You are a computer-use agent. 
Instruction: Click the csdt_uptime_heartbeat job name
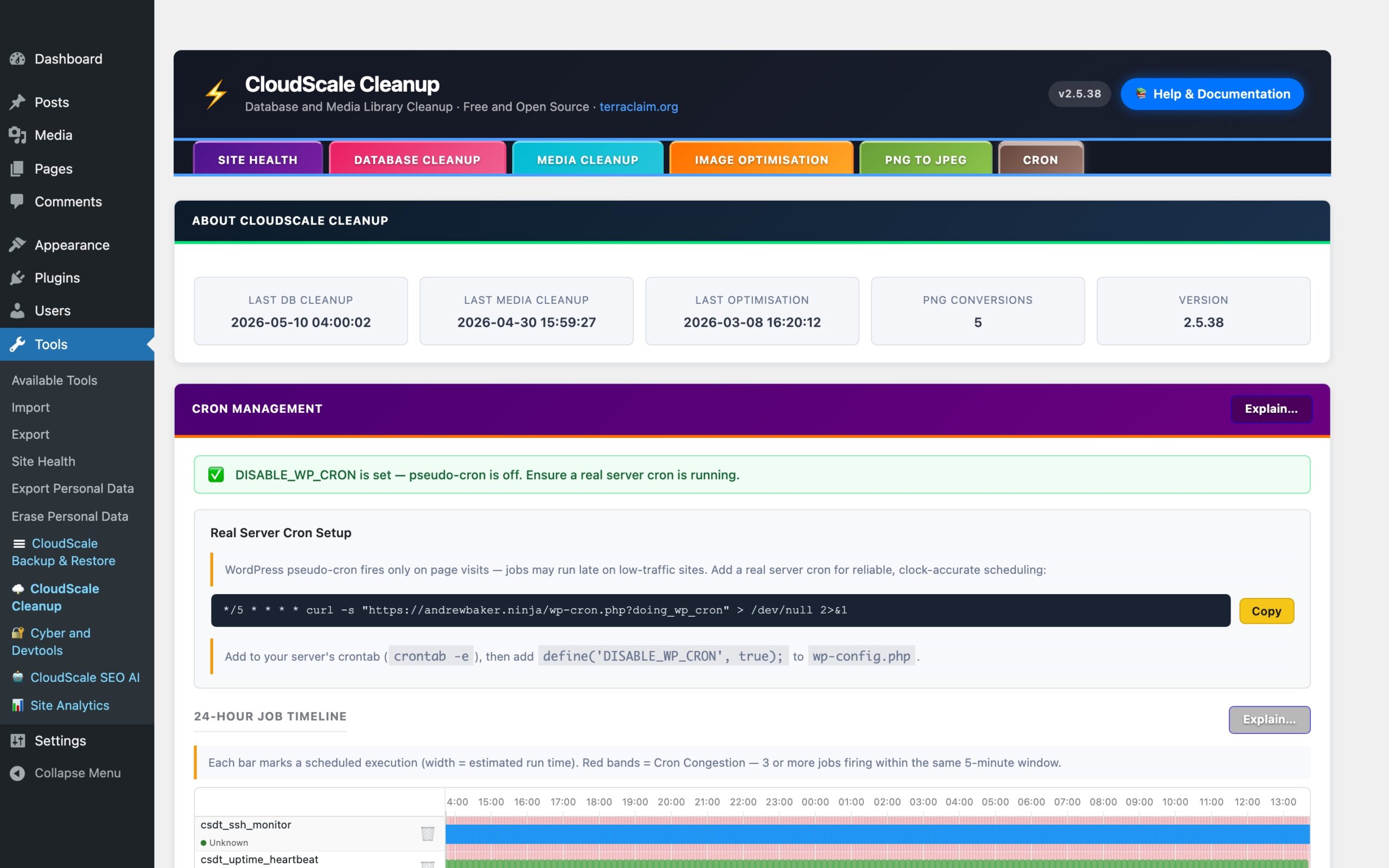pos(259,859)
